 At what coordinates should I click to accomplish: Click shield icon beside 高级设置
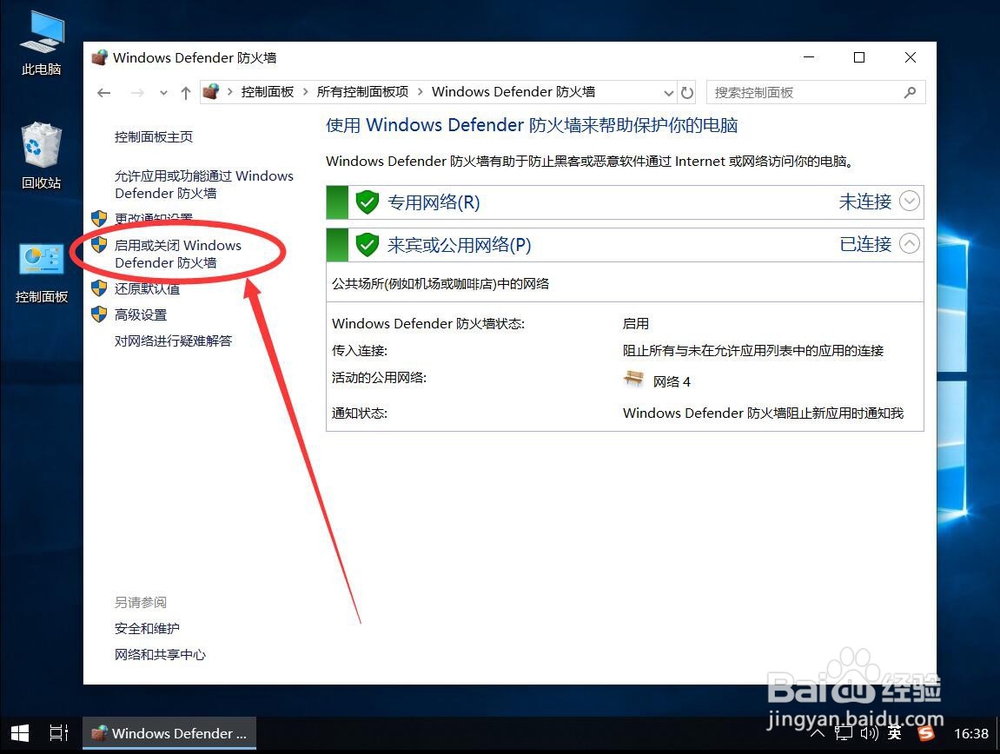pyautogui.click(x=99, y=314)
